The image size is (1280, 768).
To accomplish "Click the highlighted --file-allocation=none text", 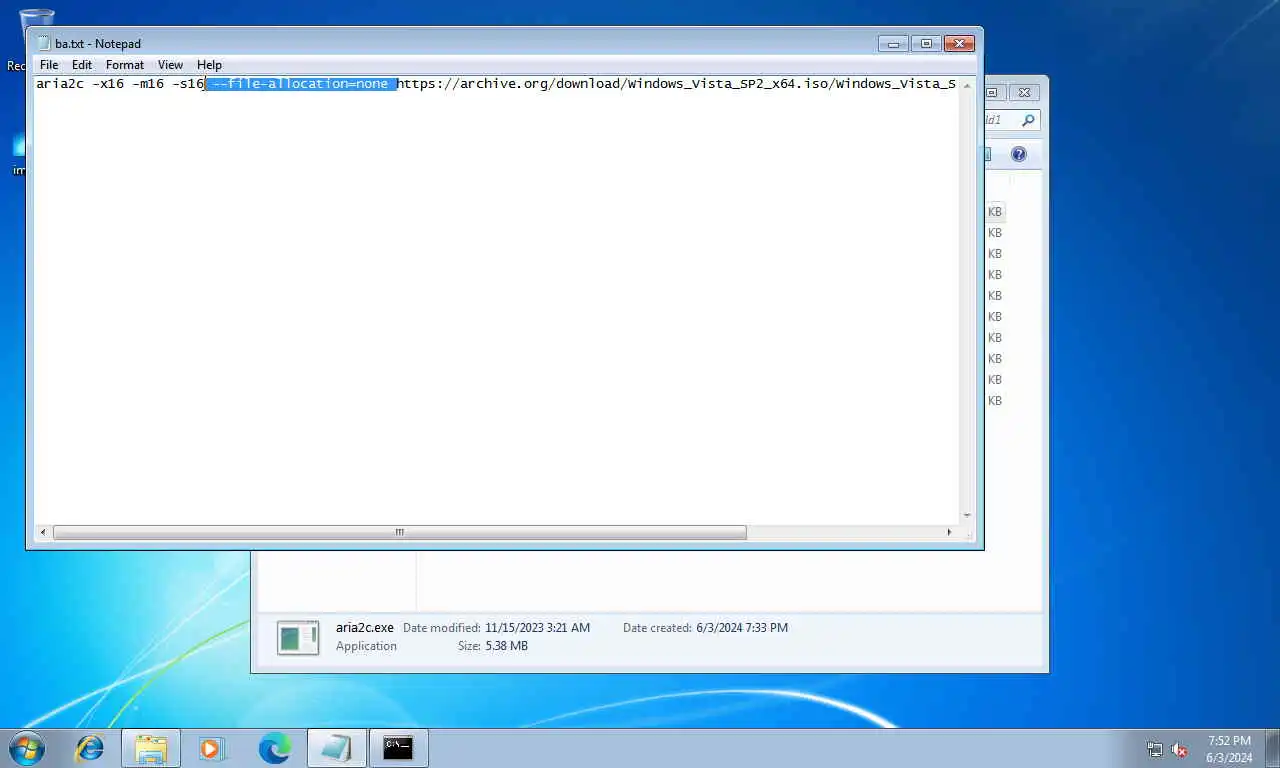I will coord(301,84).
